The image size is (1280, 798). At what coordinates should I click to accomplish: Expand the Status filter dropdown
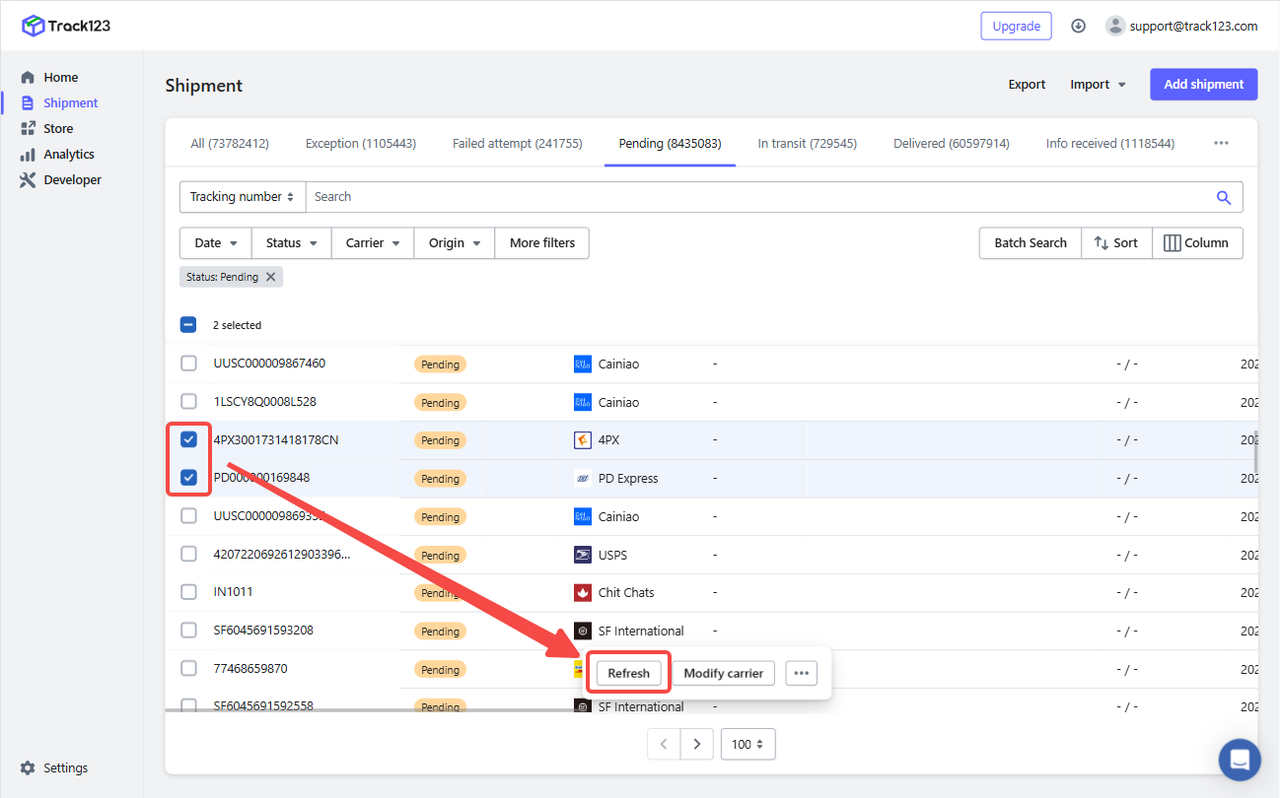tap(292, 243)
